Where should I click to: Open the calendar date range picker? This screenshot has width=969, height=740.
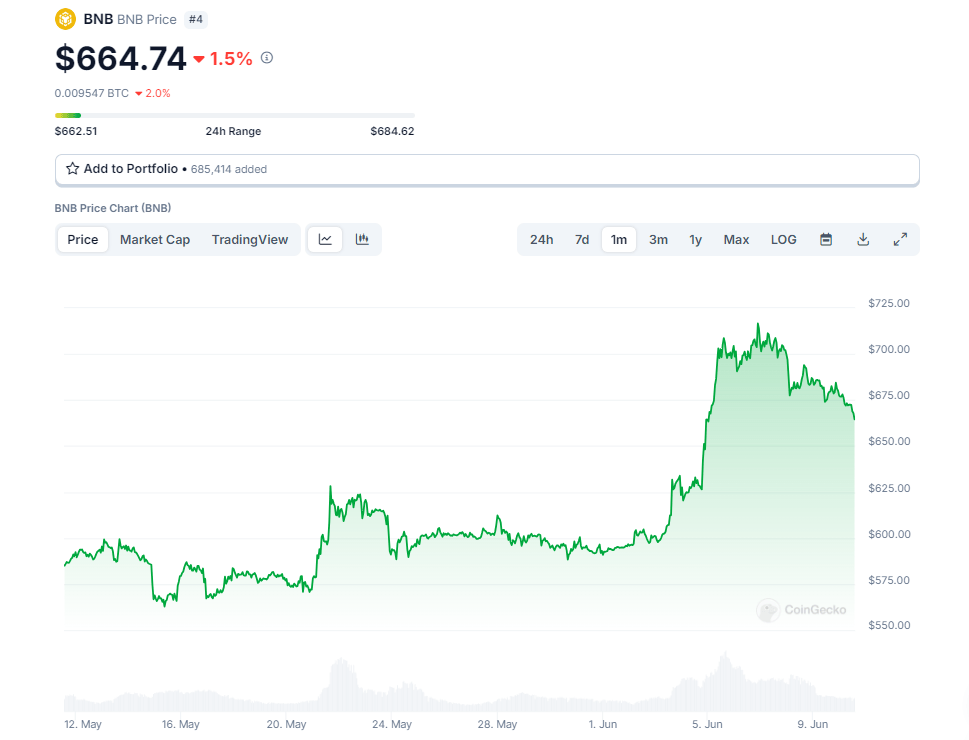[x=826, y=239]
